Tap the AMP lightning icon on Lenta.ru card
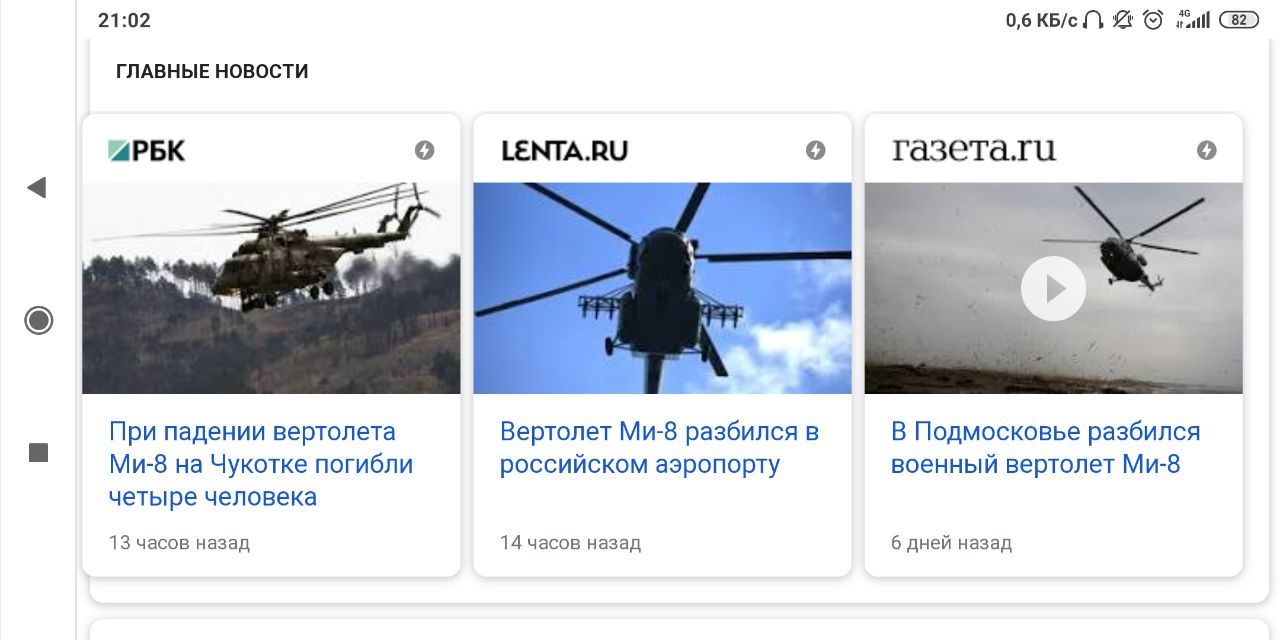1280x640 pixels. (816, 150)
